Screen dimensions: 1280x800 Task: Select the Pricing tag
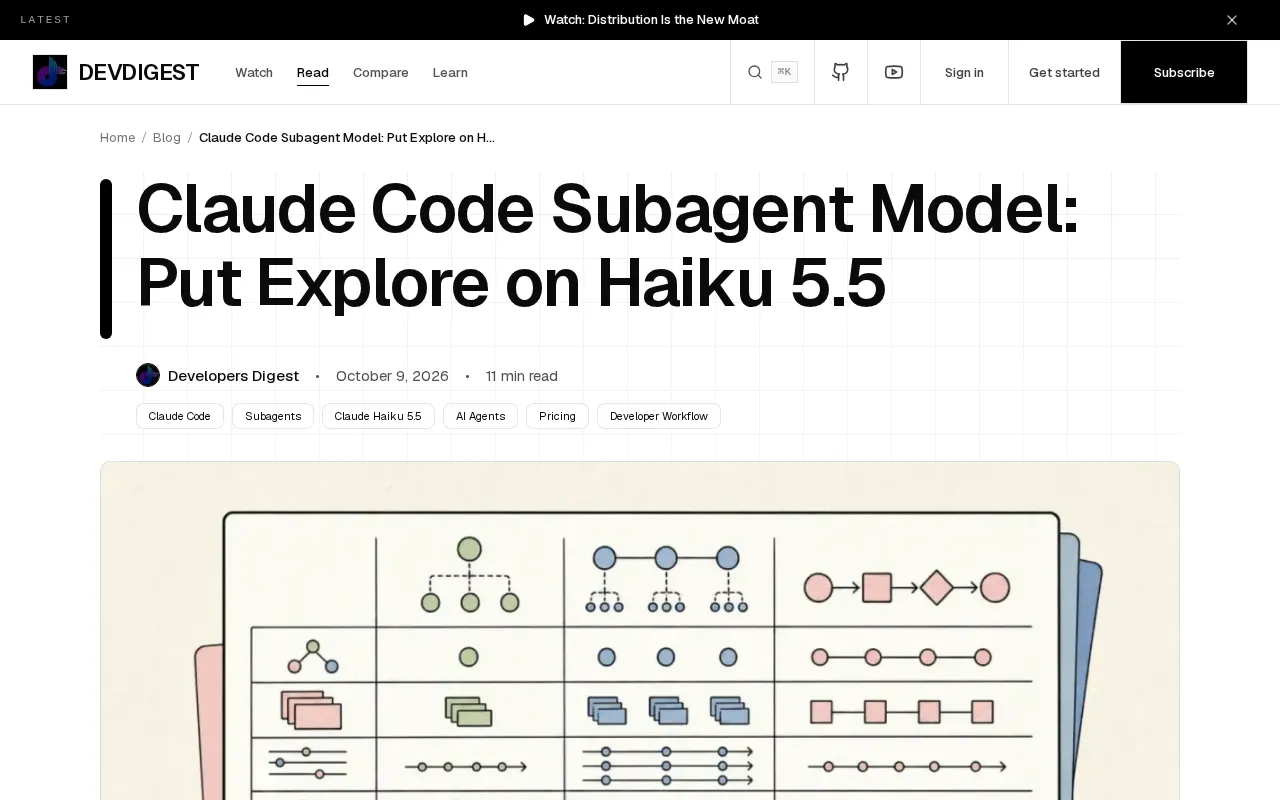coord(557,416)
